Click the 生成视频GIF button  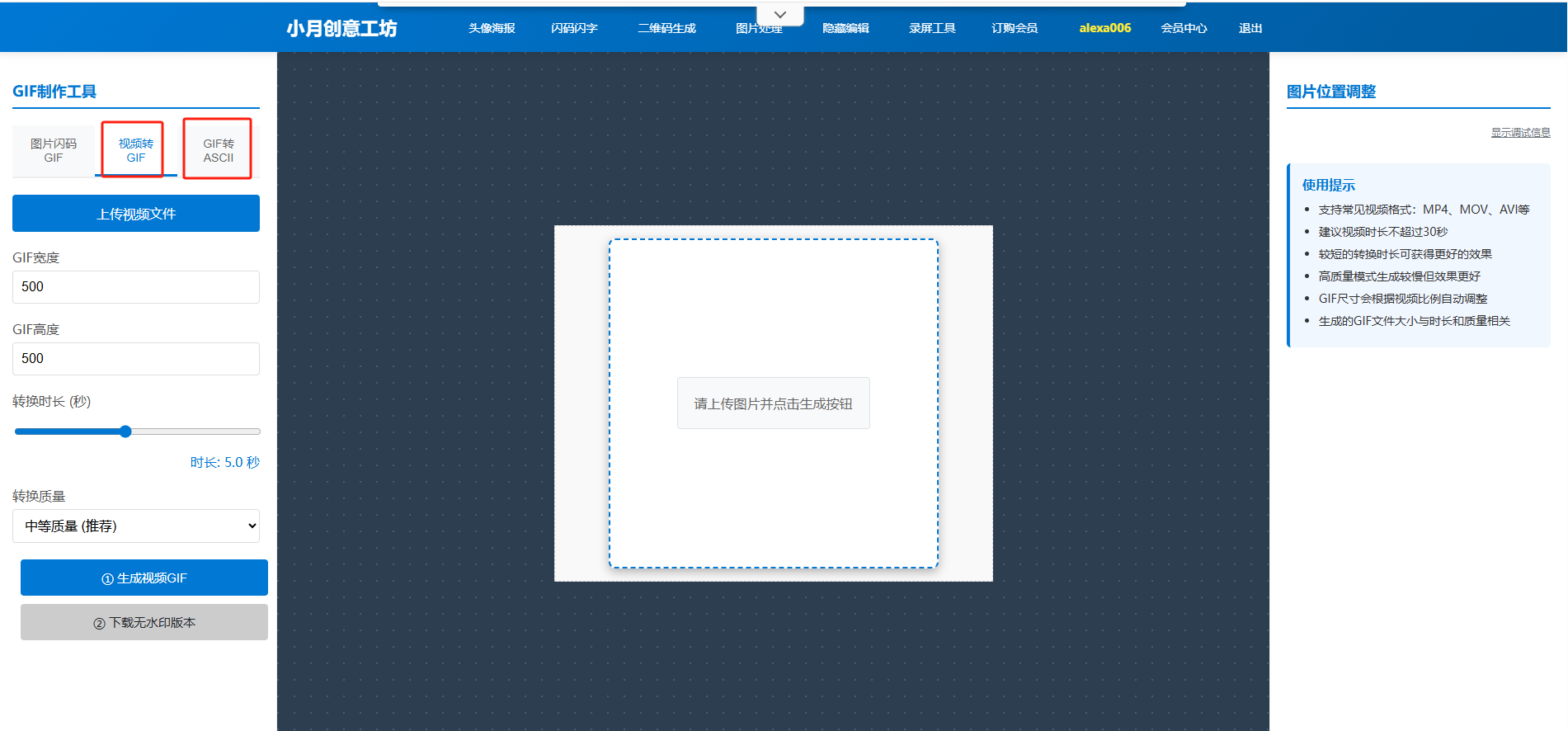pos(144,578)
